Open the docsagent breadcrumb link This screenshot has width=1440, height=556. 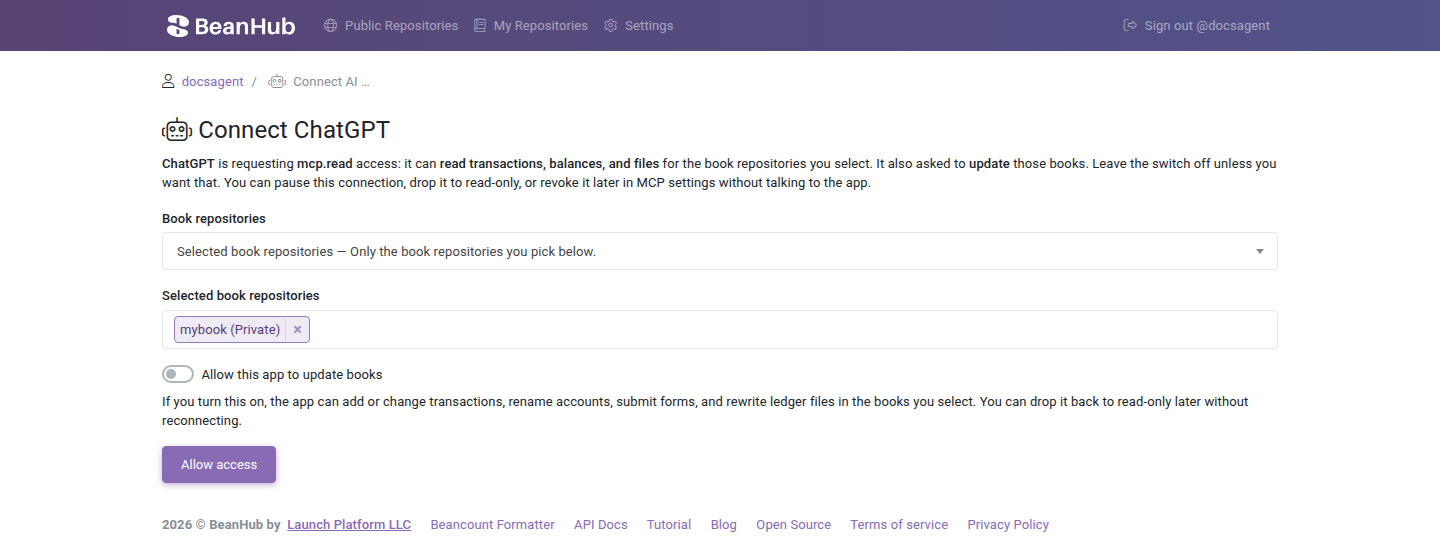(213, 82)
